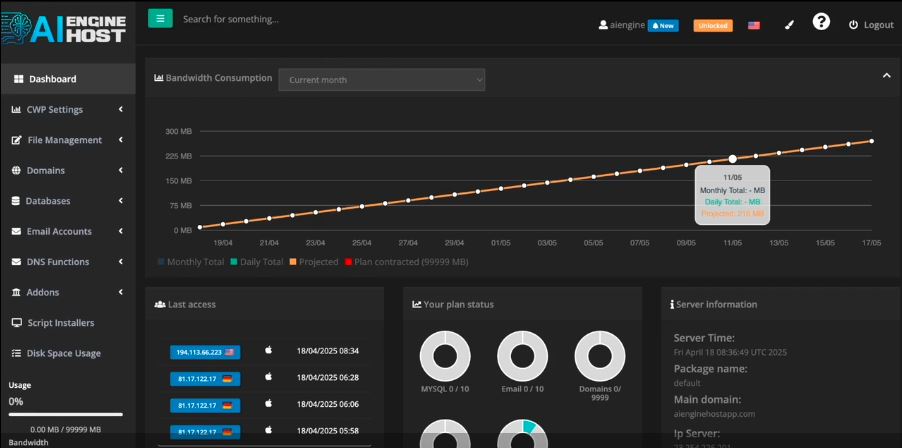
Task: Expand Email Accounts submenu arrow
Action: click(x=121, y=231)
